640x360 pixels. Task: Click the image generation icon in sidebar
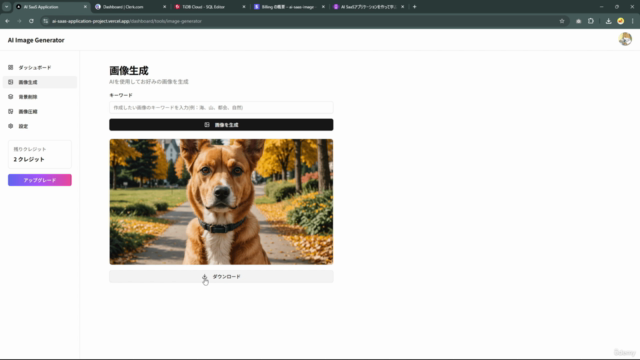[11, 82]
